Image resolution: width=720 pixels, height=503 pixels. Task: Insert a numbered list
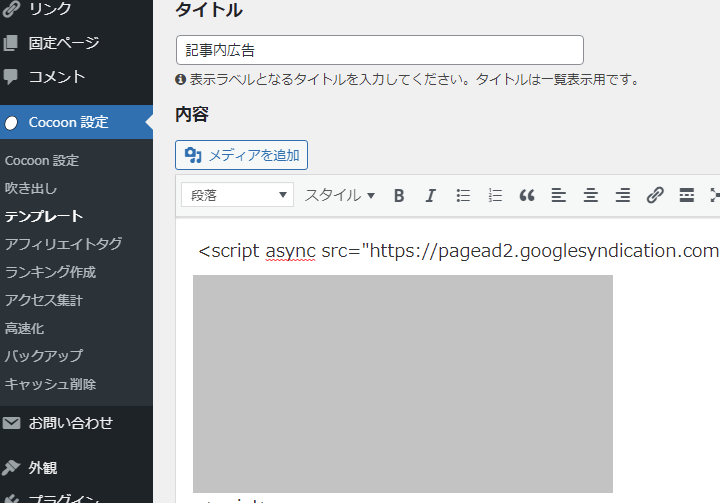coord(495,196)
